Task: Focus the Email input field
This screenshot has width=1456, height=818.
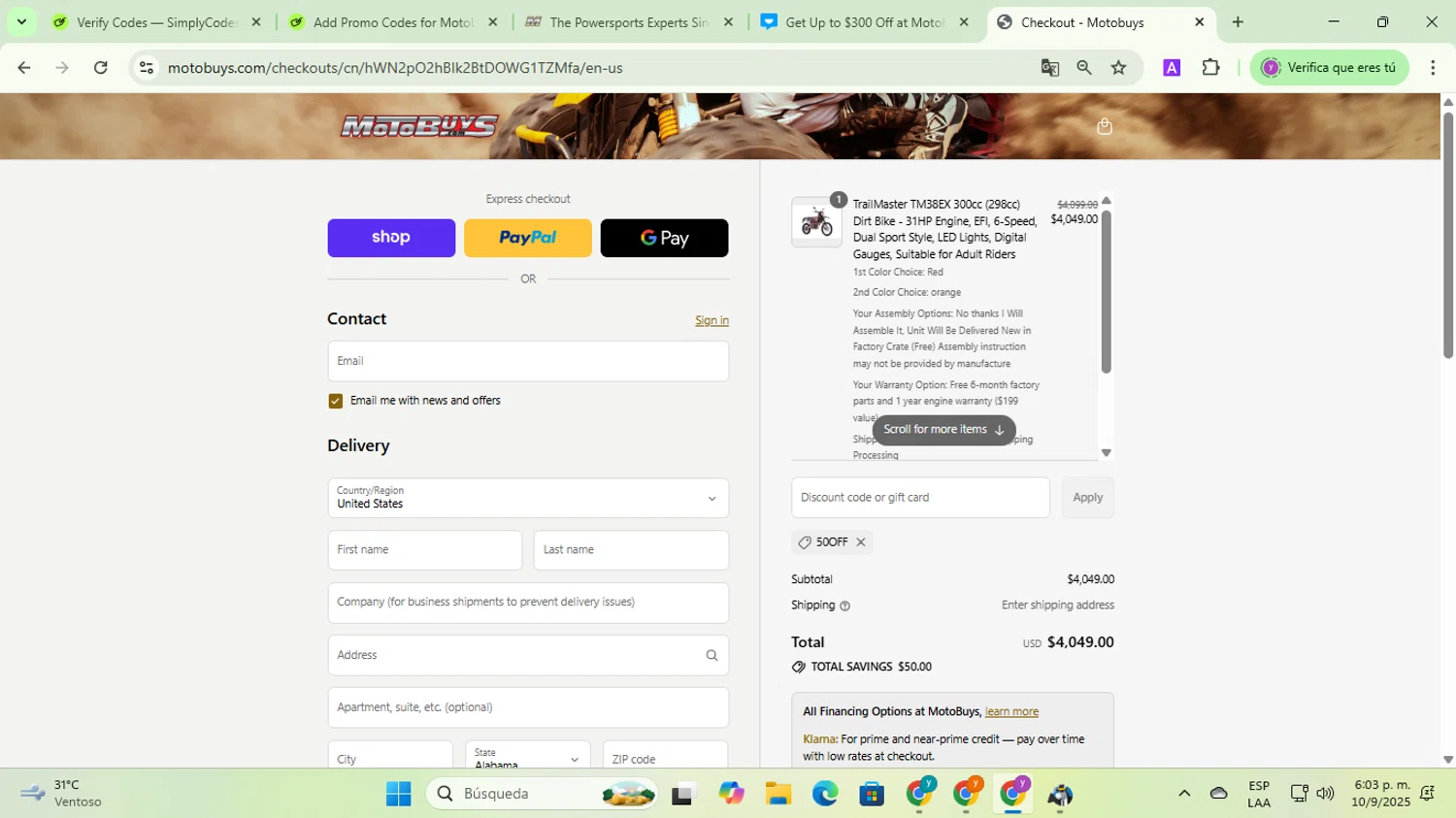Action: pyautogui.click(x=528, y=361)
